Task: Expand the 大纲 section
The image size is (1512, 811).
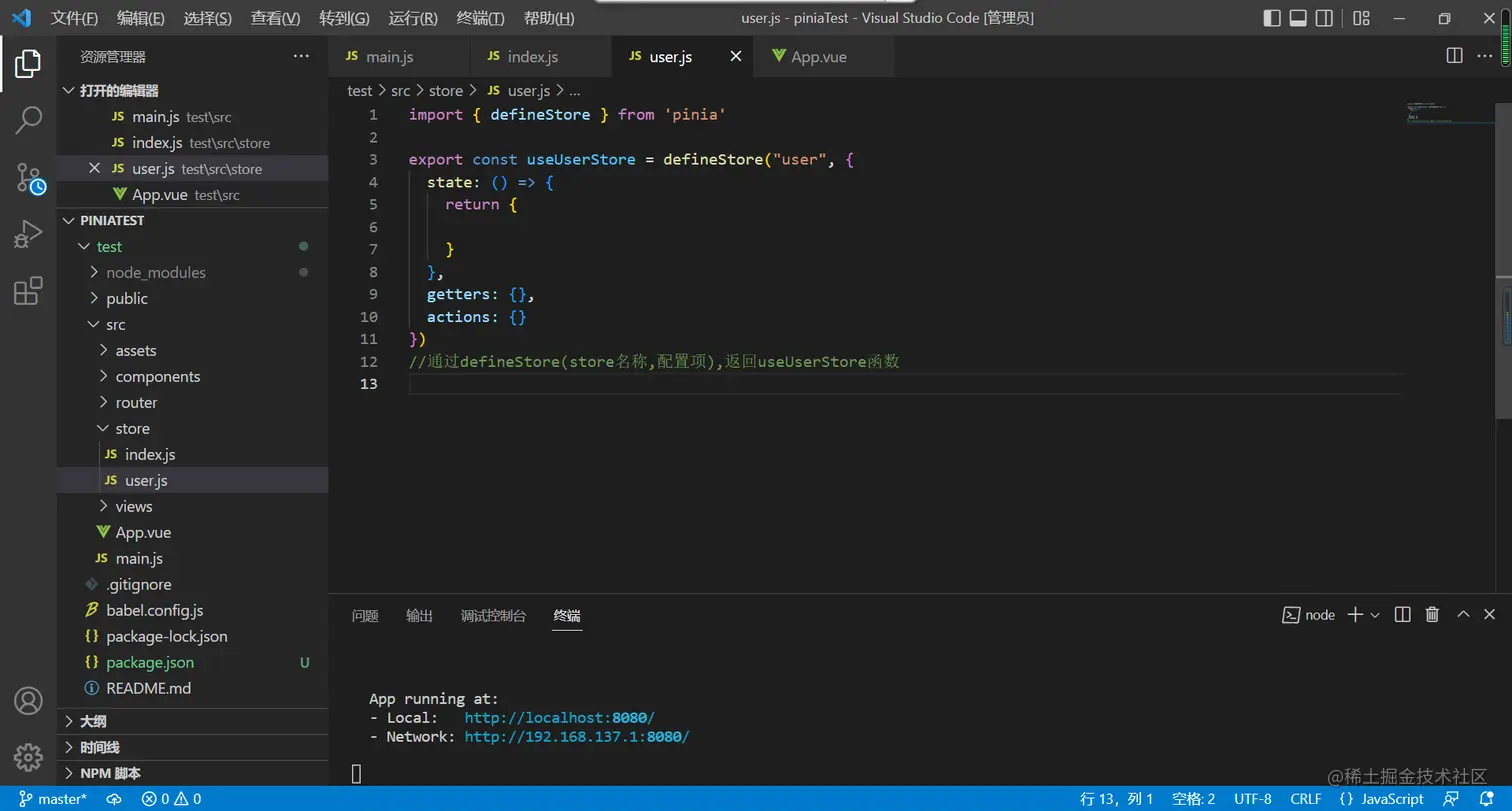Action: pyautogui.click(x=192, y=721)
